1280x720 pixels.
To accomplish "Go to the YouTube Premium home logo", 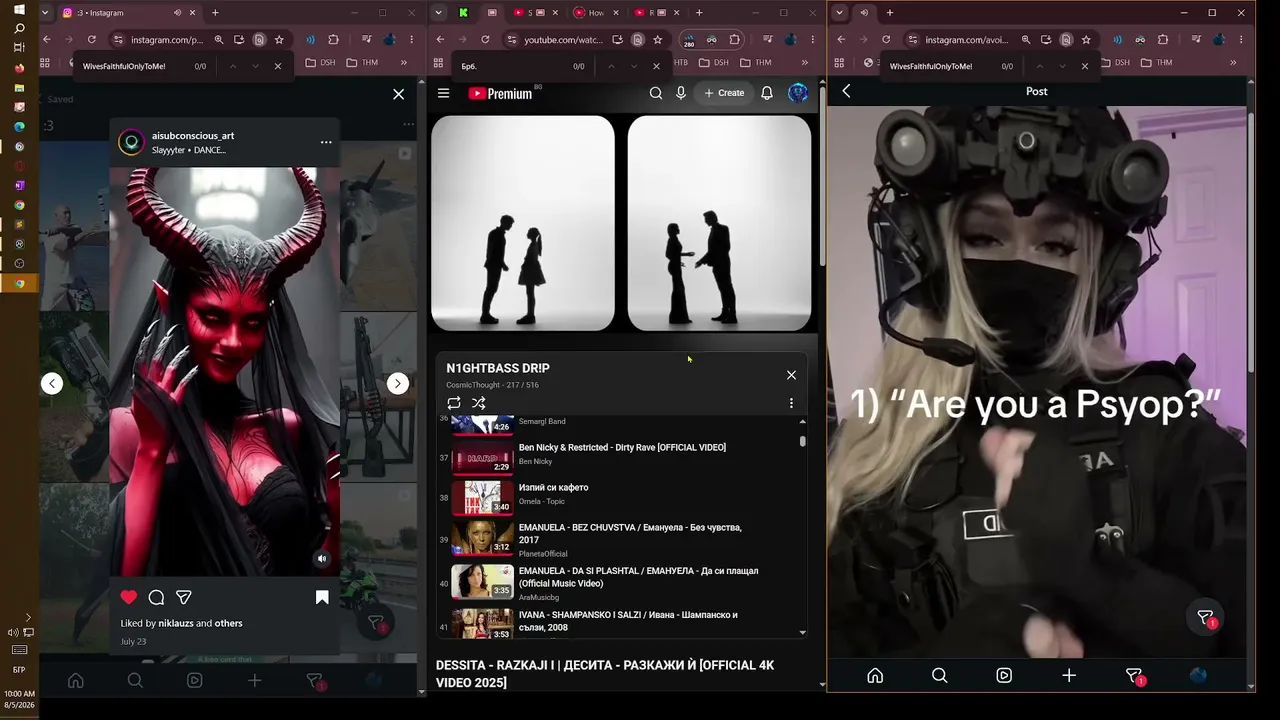I will (x=500, y=93).
